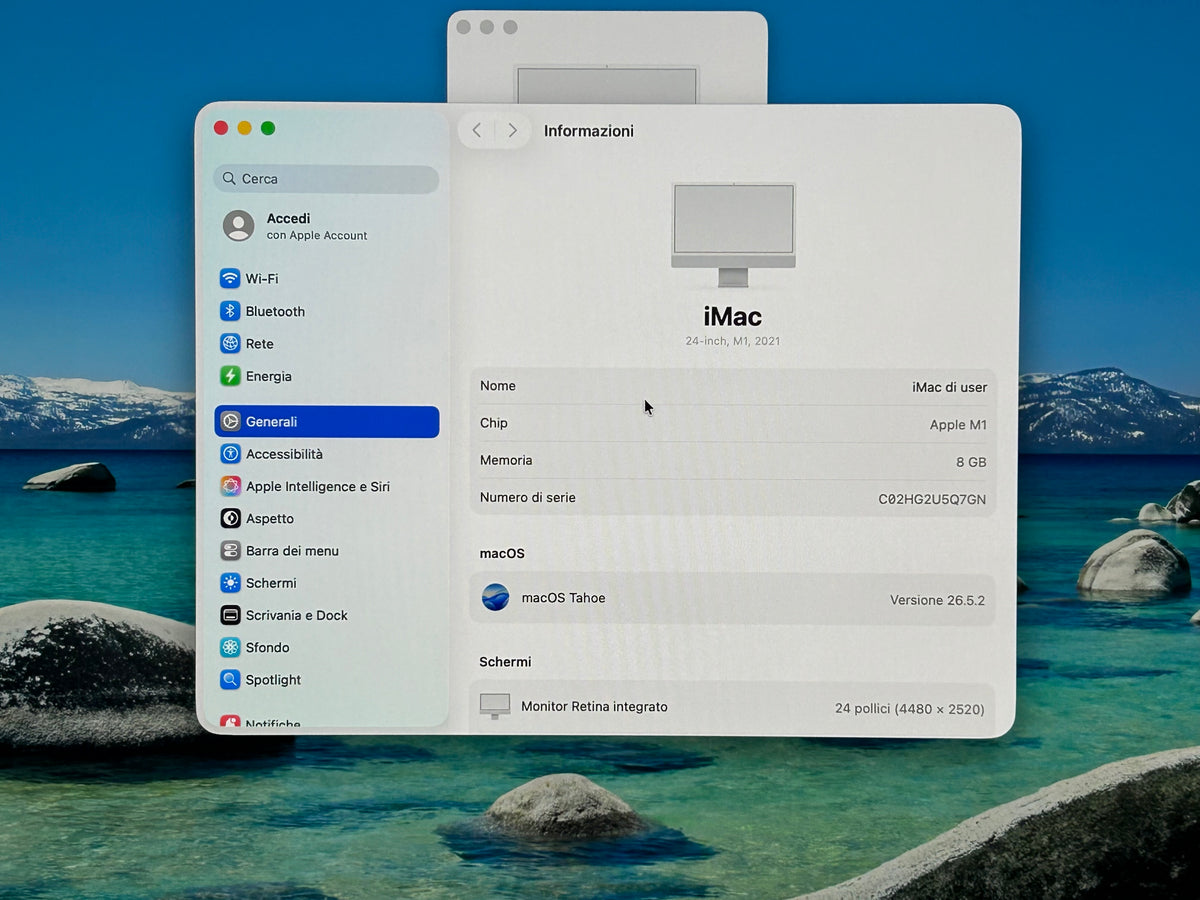The height and width of the screenshot is (900, 1200).
Task: Select the Schermi sun icon in sidebar
Action: coord(230,583)
